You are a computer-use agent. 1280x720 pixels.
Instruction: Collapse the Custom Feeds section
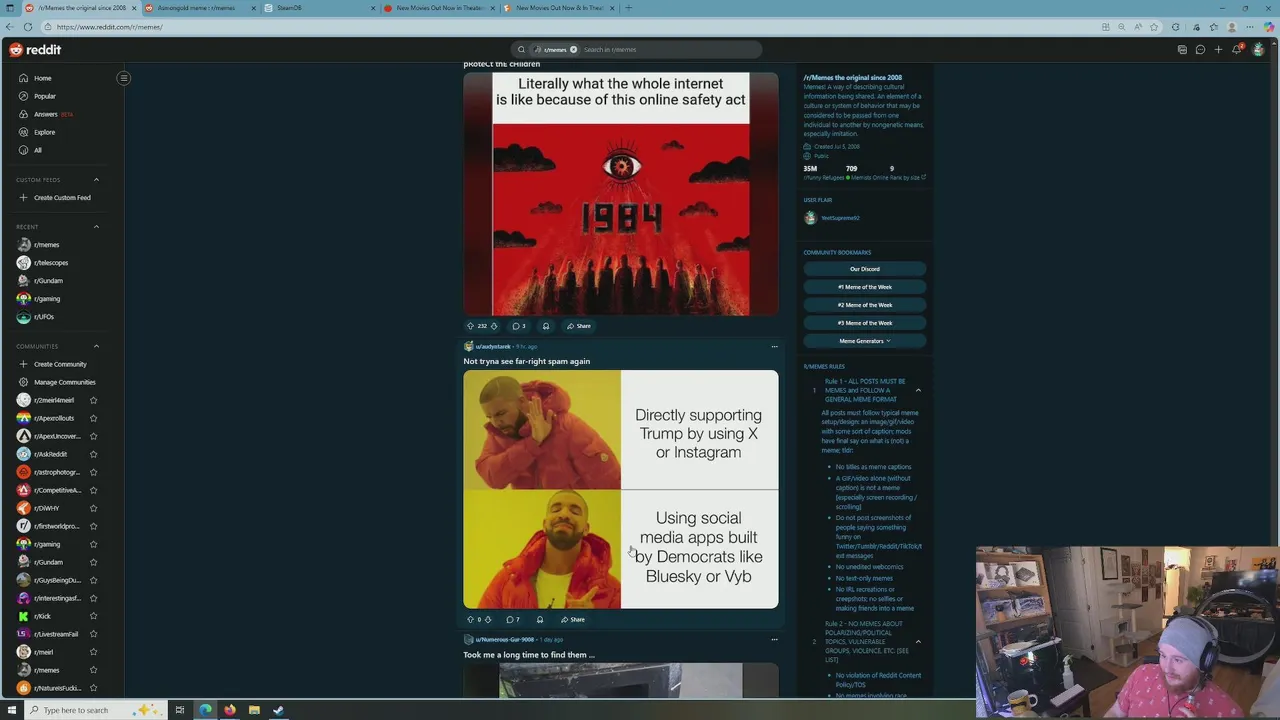96,180
